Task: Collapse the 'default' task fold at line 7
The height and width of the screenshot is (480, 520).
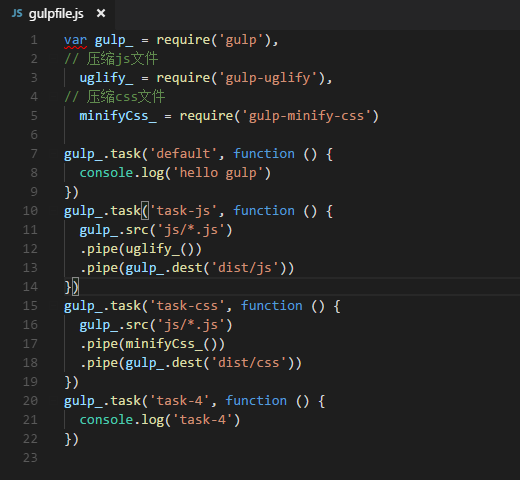Action: [x=53, y=154]
